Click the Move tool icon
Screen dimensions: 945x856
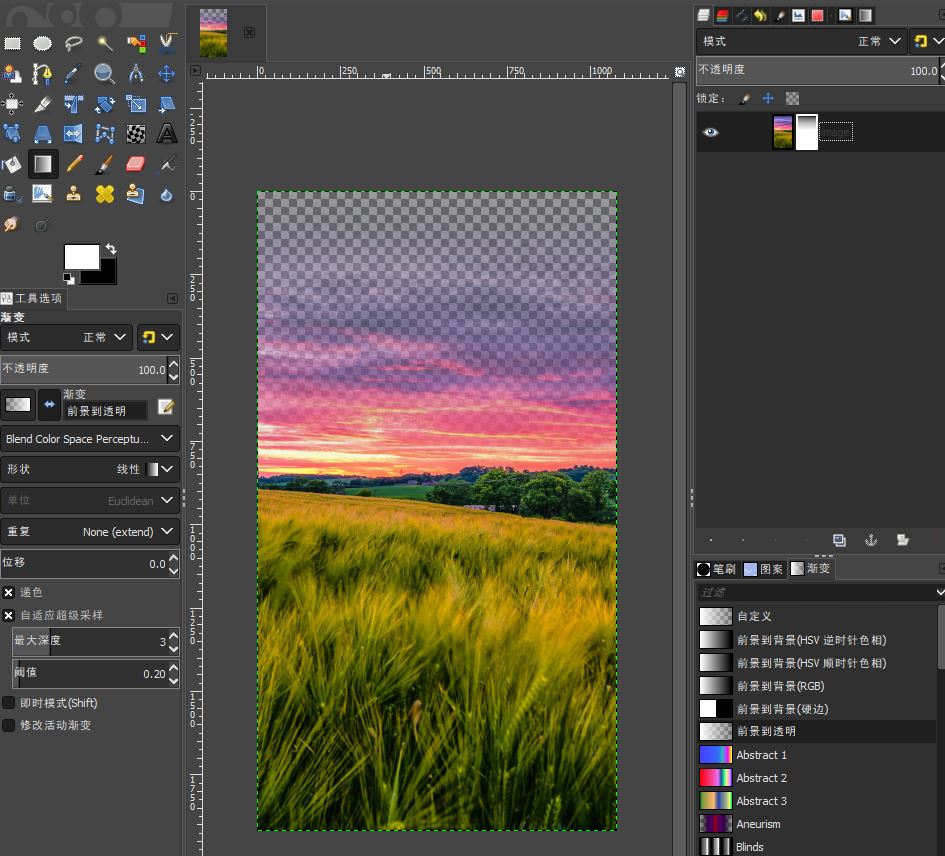167,73
